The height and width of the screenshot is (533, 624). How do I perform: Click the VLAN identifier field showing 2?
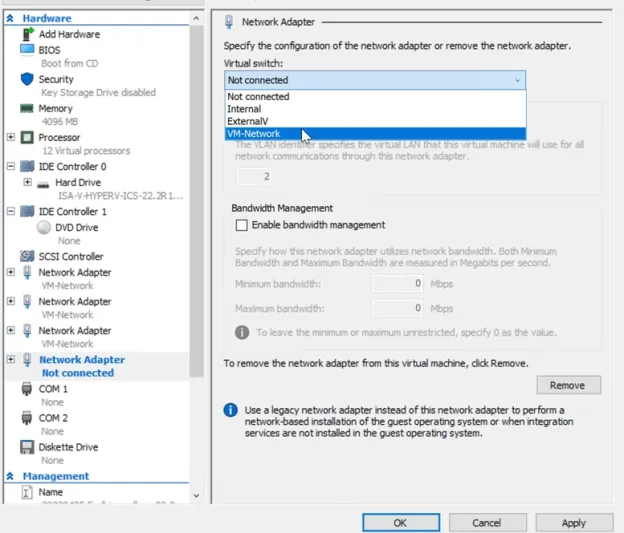click(x=254, y=176)
